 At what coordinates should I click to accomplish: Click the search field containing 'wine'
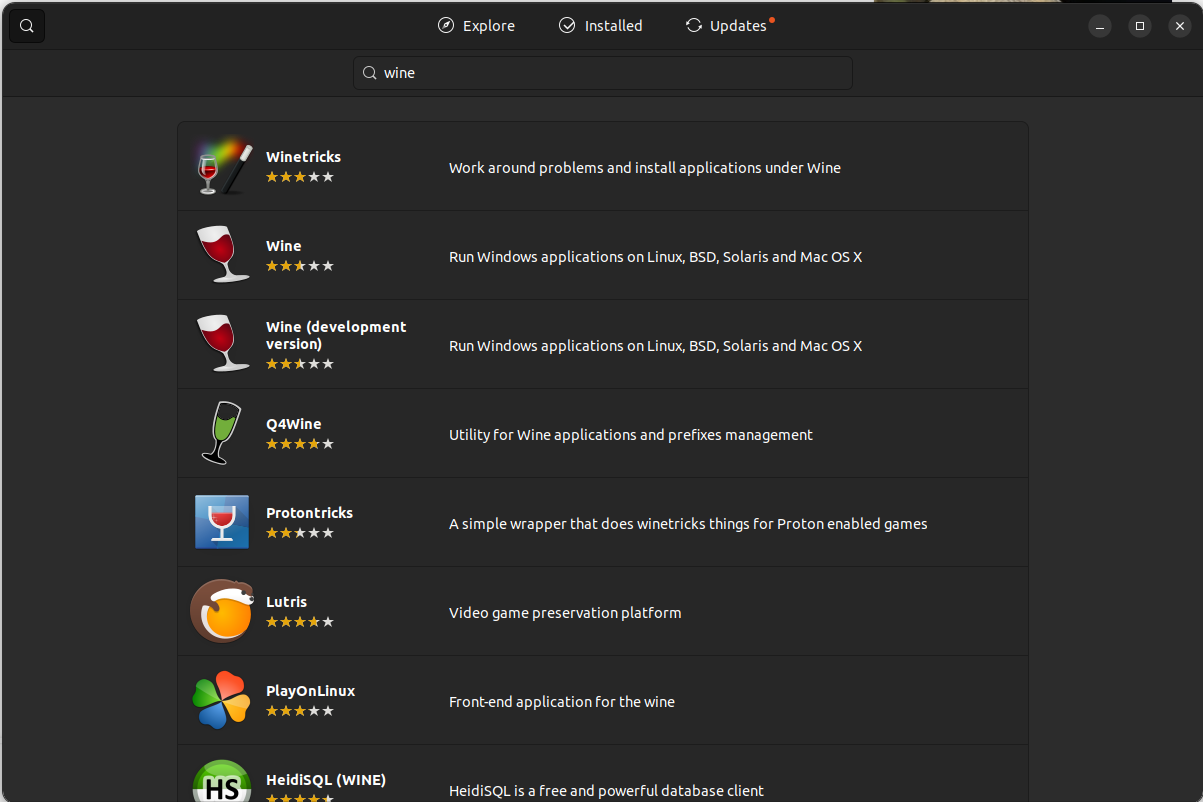[603, 73]
